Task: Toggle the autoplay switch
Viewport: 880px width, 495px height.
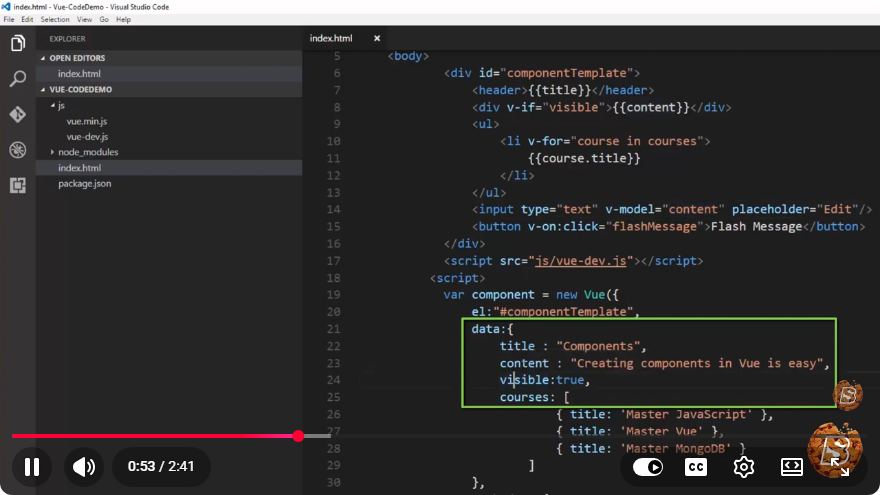Action: click(x=648, y=467)
